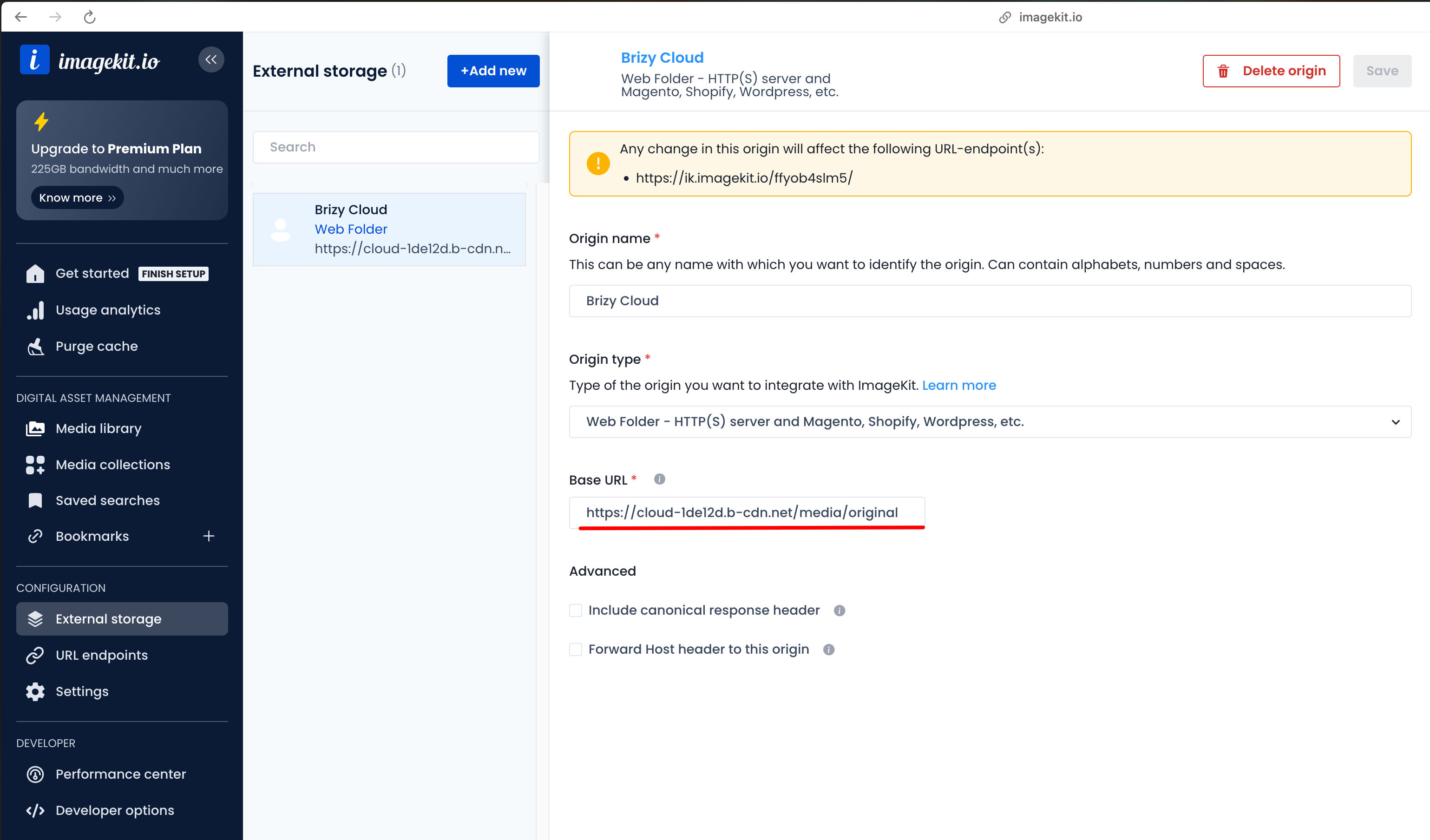The width and height of the screenshot is (1430, 840).
Task: Click the browser forward arrow
Action: (x=55, y=17)
